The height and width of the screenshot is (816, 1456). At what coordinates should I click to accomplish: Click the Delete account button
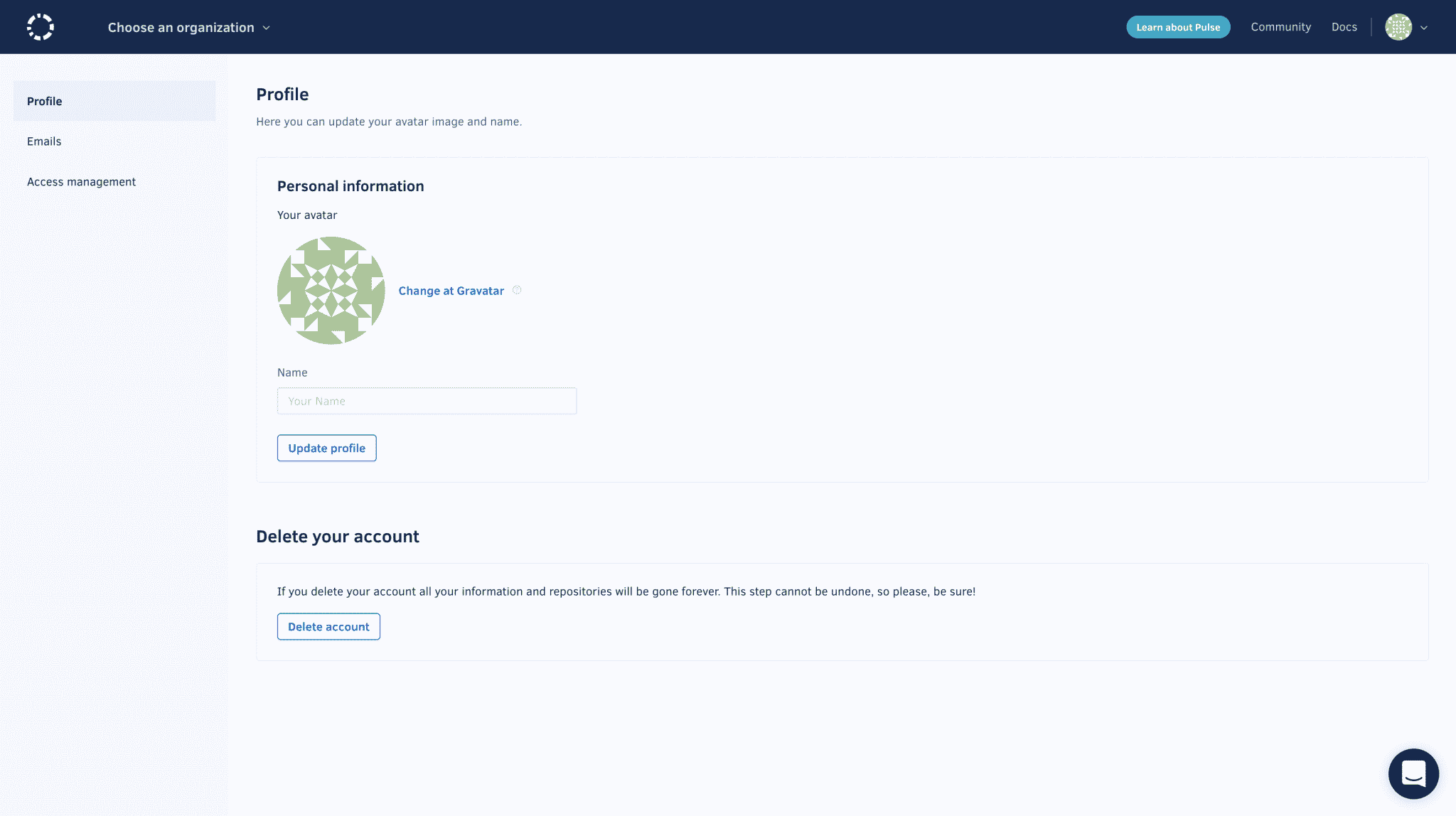click(328, 626)
